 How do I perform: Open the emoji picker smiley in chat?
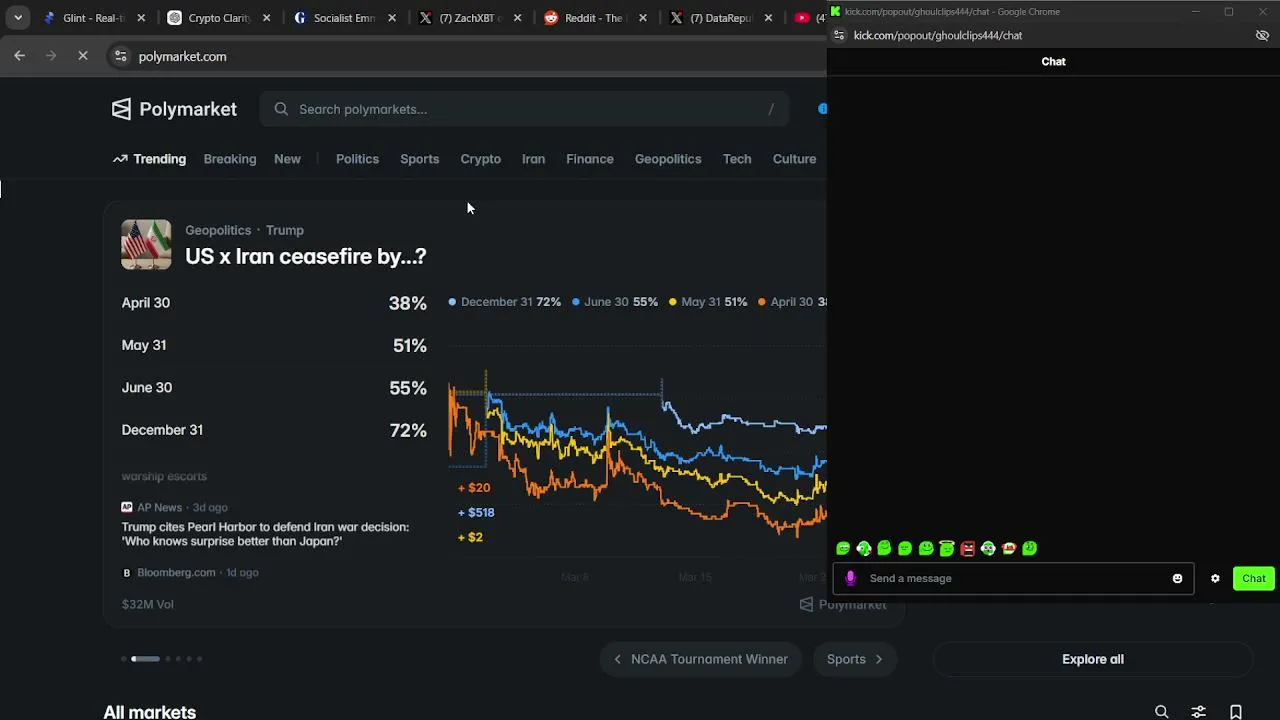(1177, 578)
